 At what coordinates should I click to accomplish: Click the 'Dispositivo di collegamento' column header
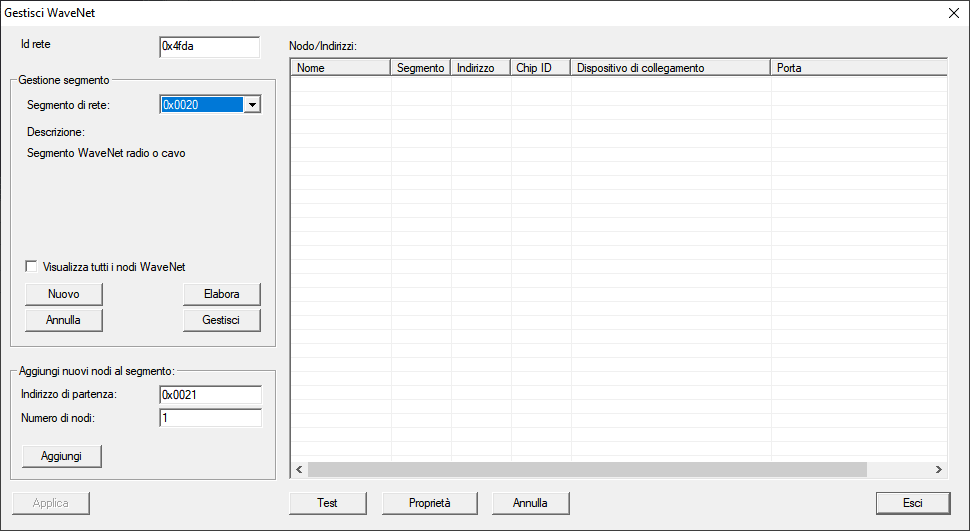coord(670,68)
